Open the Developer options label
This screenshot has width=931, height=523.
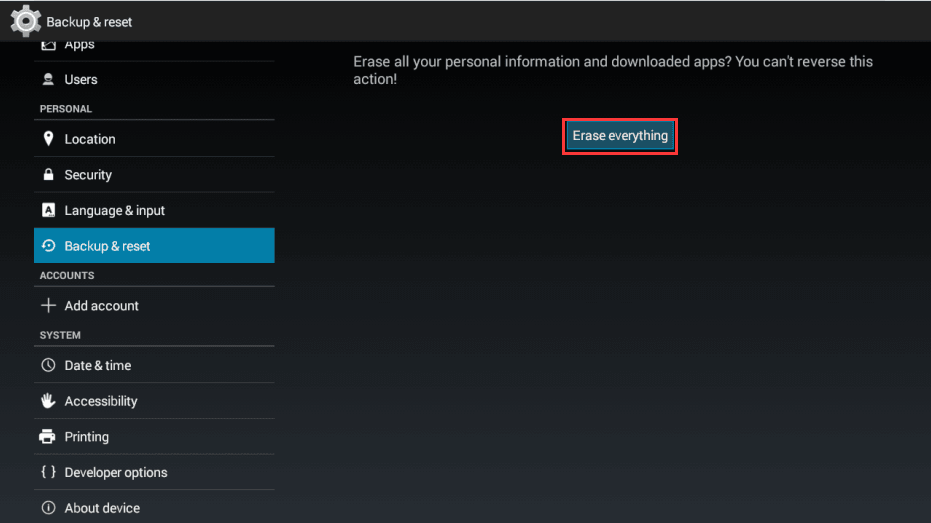pos(116,473)
